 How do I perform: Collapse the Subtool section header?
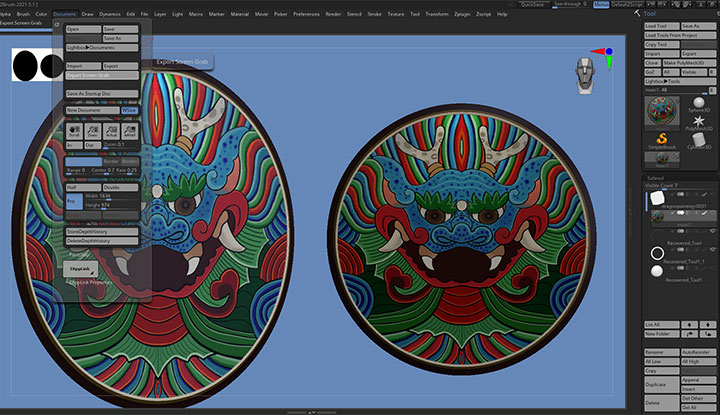click(x=656, y=178)
